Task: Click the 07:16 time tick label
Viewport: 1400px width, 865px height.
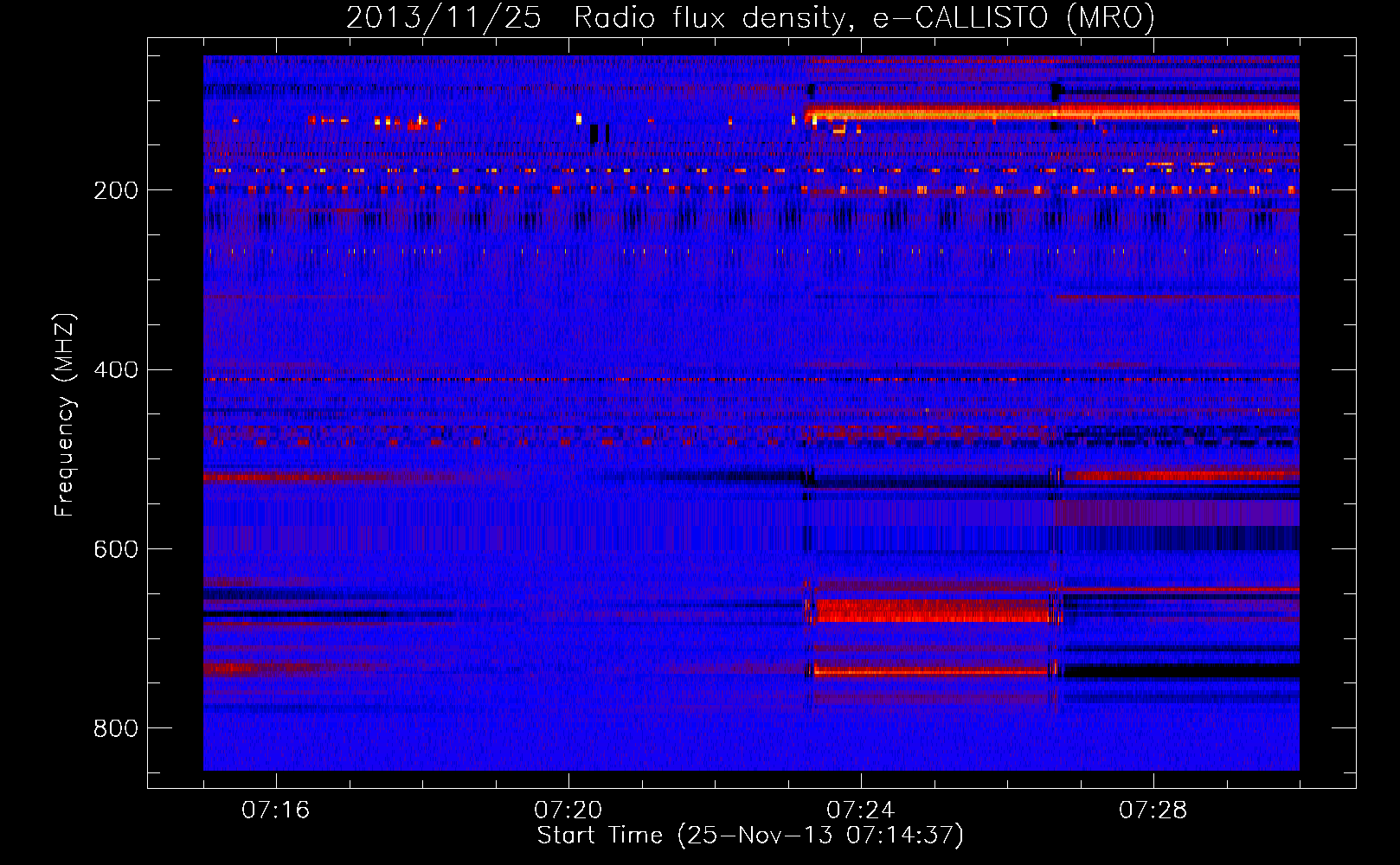Action: [275, 811]
